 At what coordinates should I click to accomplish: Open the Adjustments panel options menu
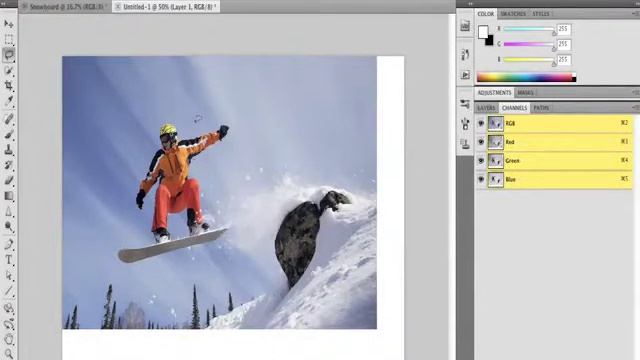click(x=636, y=93)
